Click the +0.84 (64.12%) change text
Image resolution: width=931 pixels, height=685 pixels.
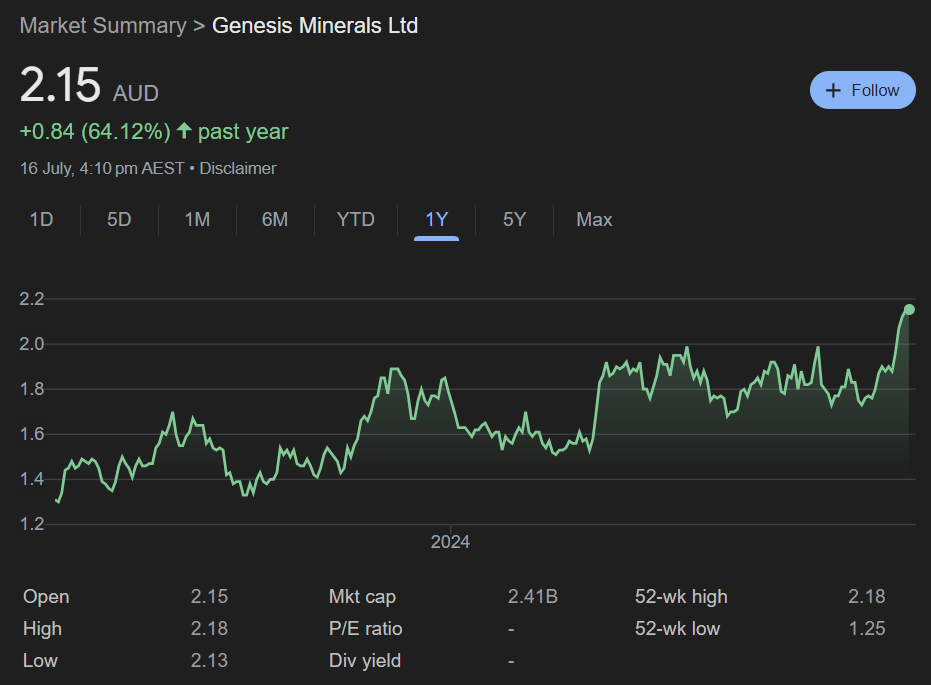coord(95,131)
